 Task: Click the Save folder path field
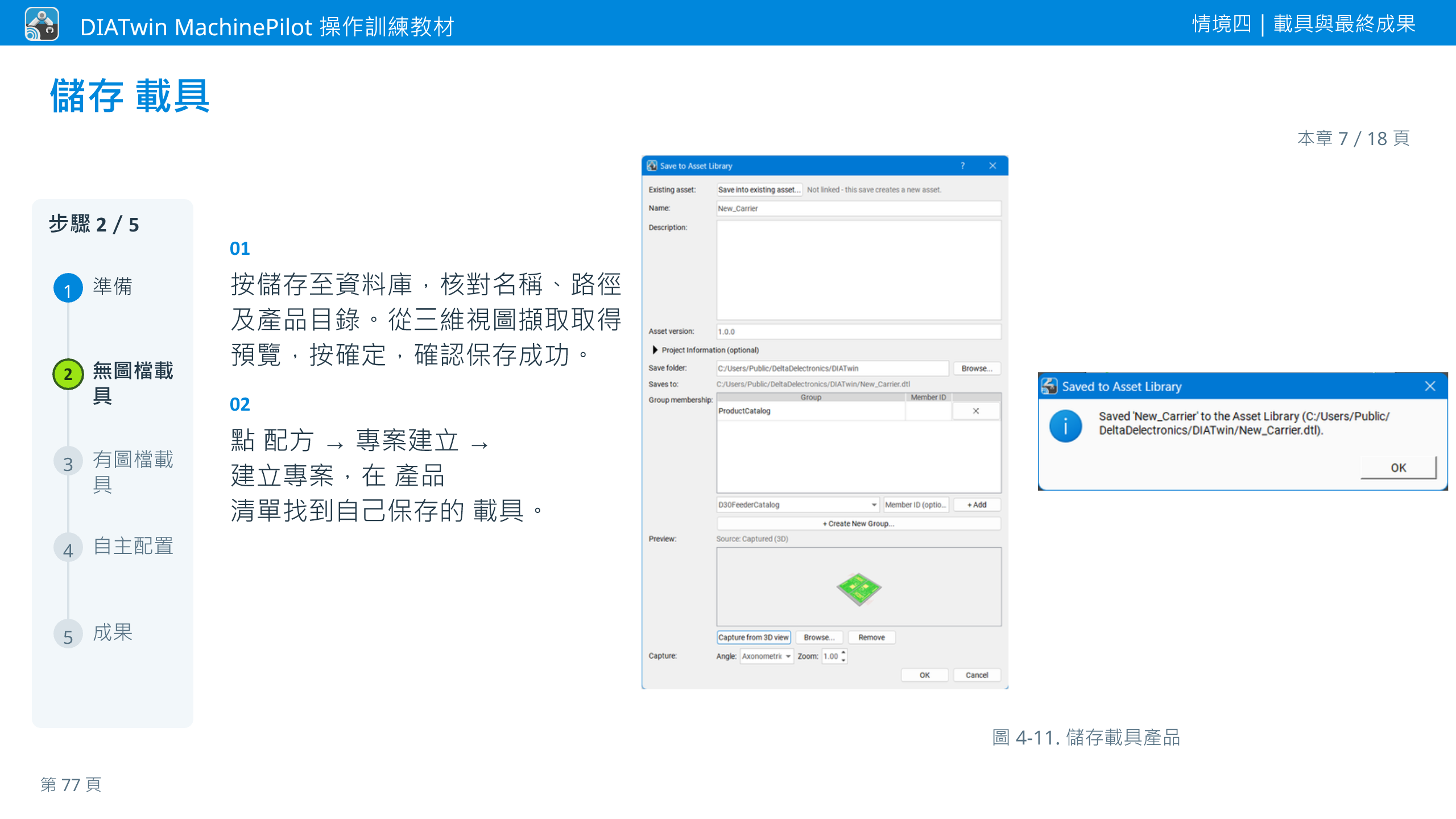832,368
